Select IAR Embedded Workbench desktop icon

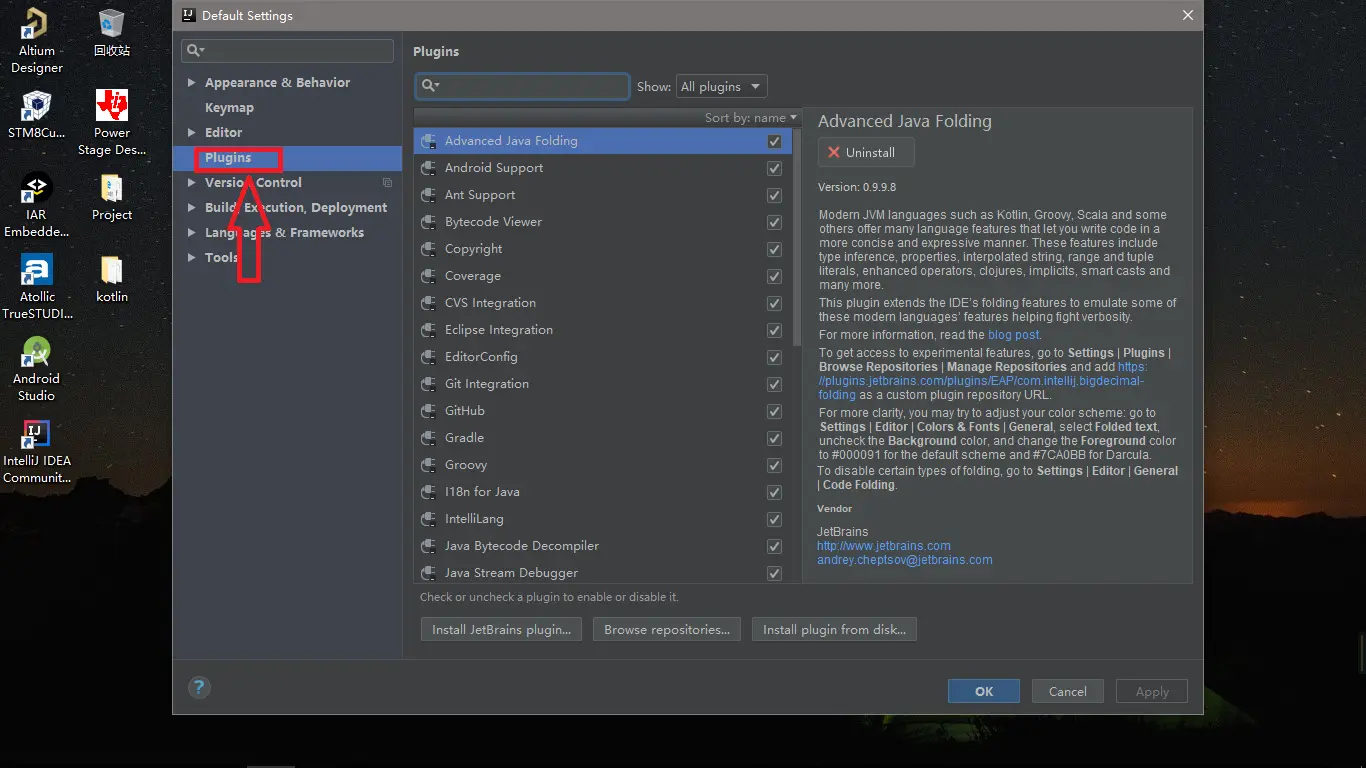(36, 205)
